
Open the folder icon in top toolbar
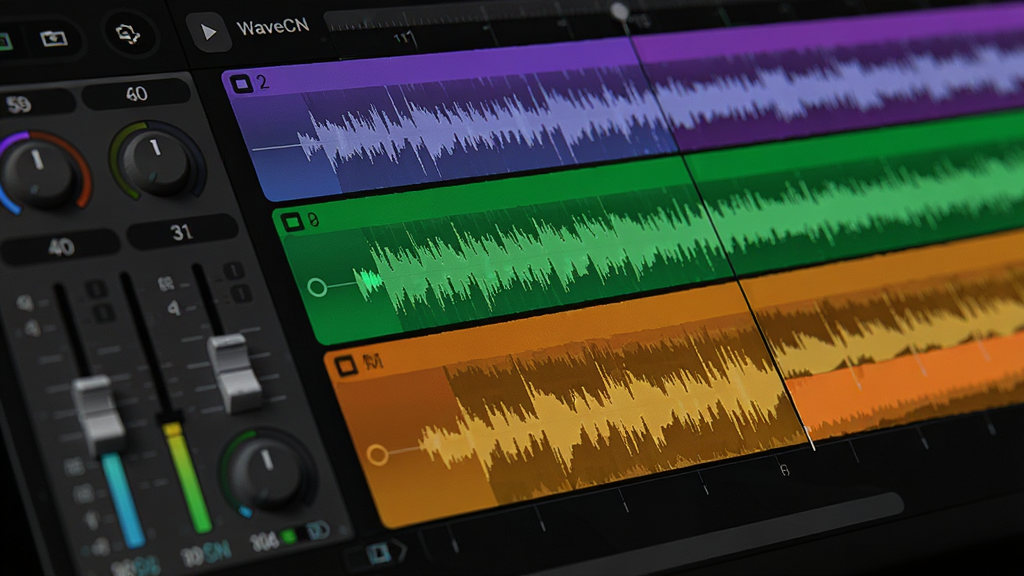point(54,39)
